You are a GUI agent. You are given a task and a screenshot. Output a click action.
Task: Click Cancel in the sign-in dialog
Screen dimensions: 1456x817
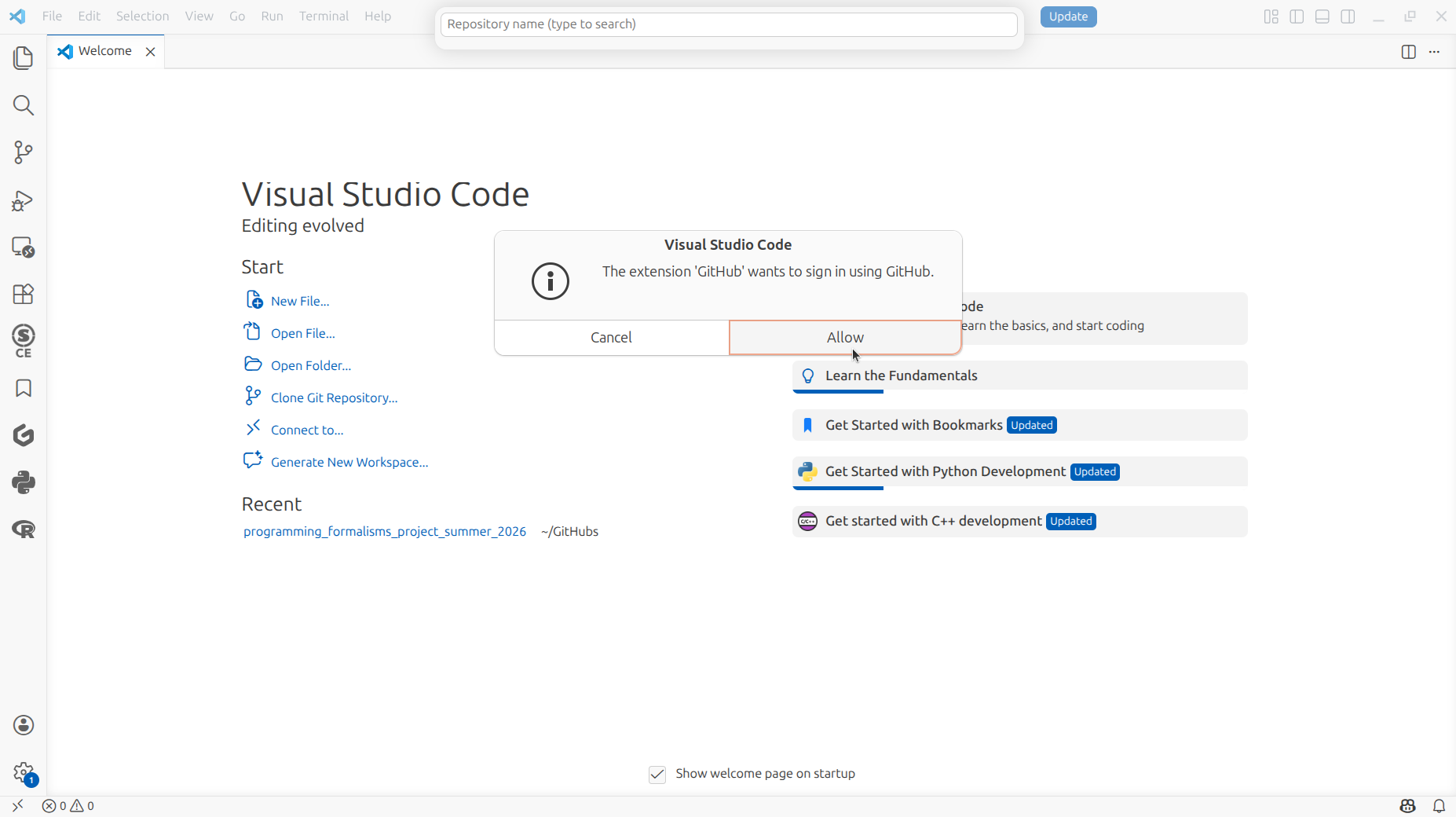pos(611,337)
